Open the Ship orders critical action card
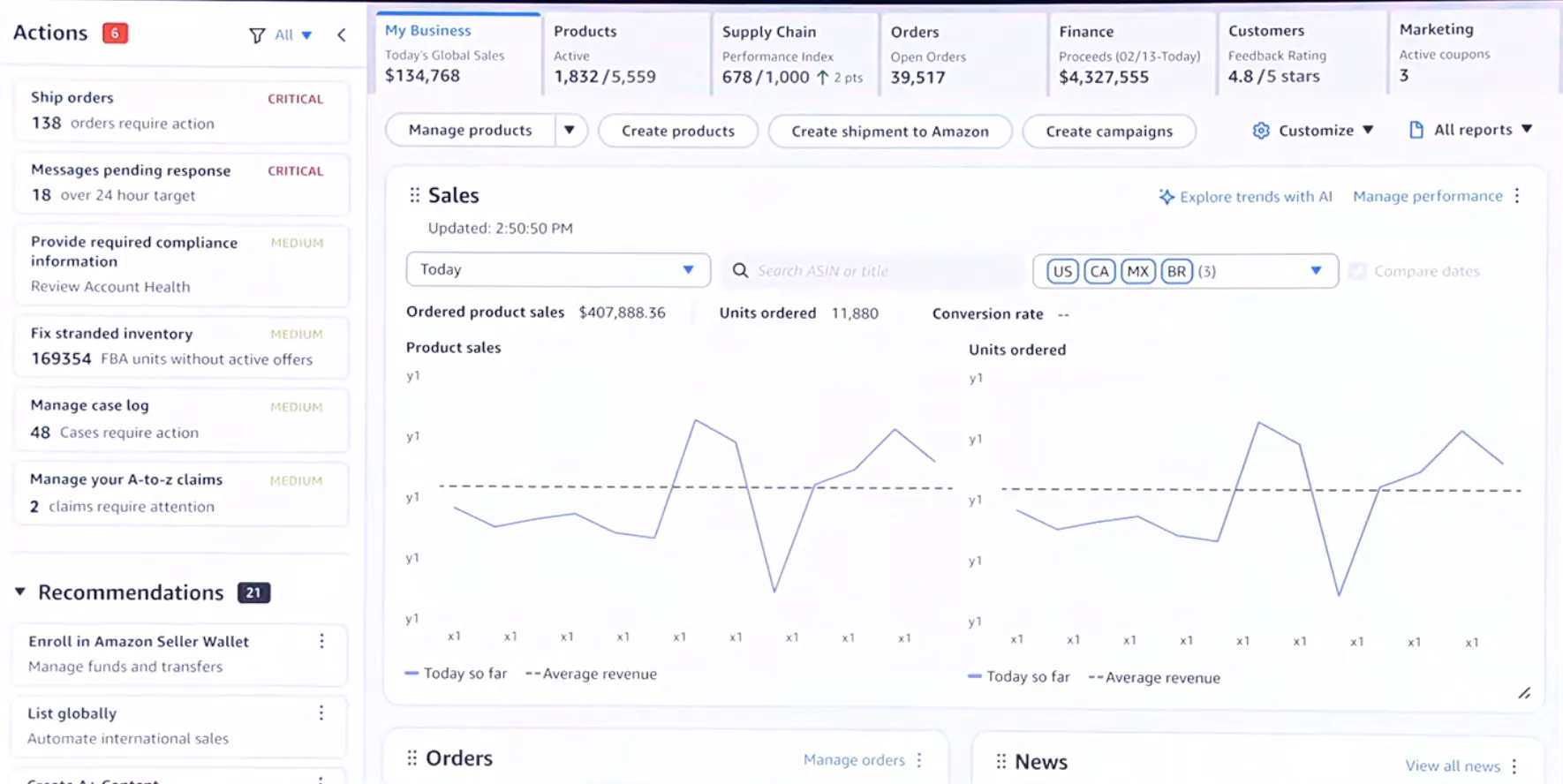The image size is (1563, 784). [181, 111]
